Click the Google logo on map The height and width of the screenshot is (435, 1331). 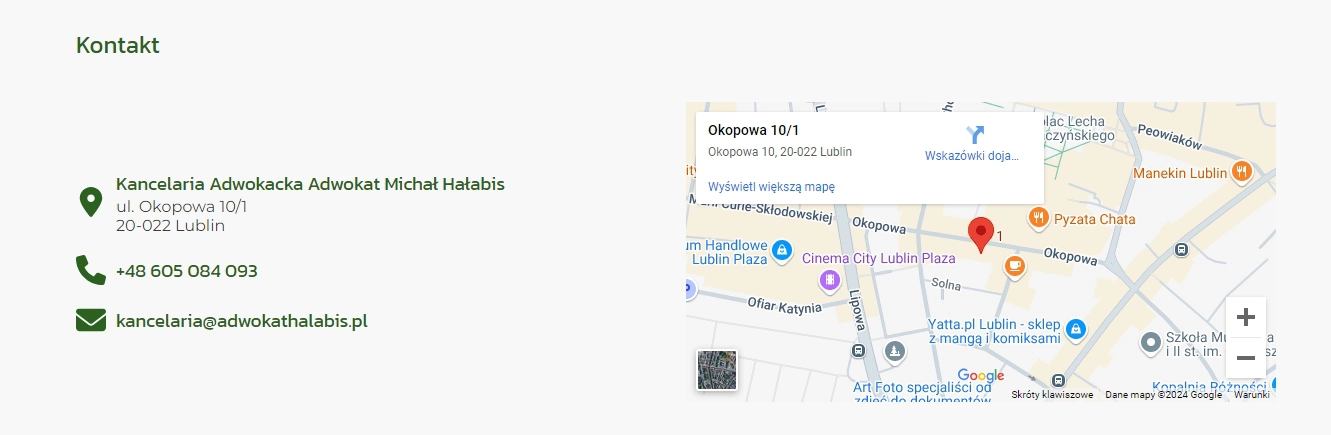981,376
